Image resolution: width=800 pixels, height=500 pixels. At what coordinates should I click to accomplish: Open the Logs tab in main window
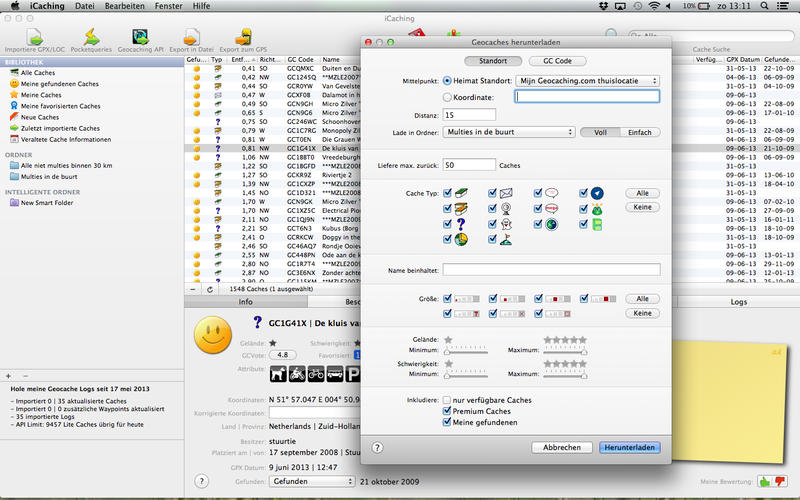(738, 302)
